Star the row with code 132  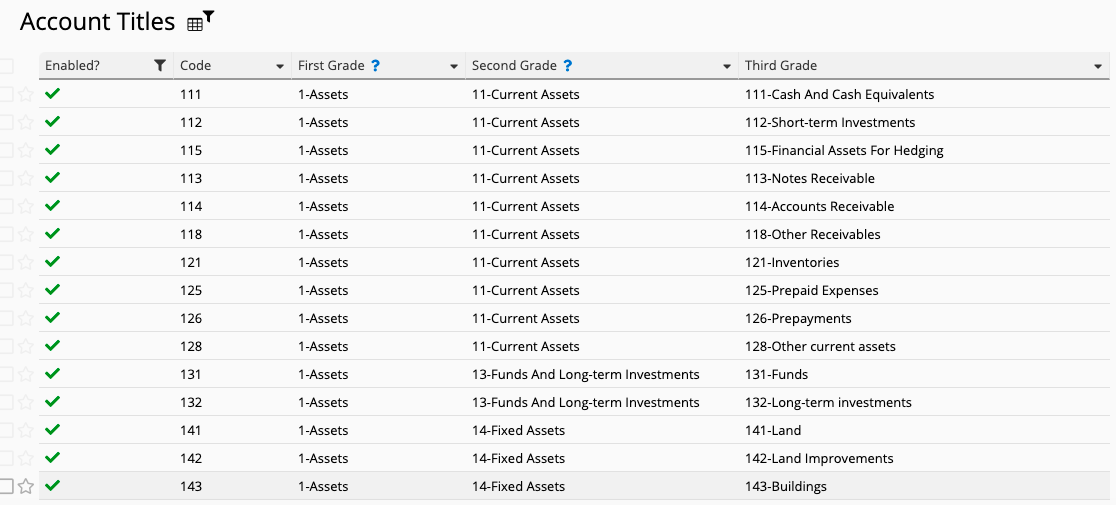point(26,402)
